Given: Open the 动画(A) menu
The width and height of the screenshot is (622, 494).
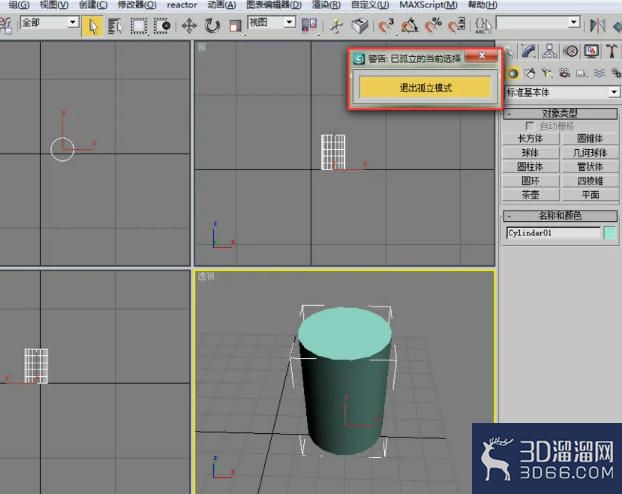Looking at the screenshot, I should [x=222, y=5].
